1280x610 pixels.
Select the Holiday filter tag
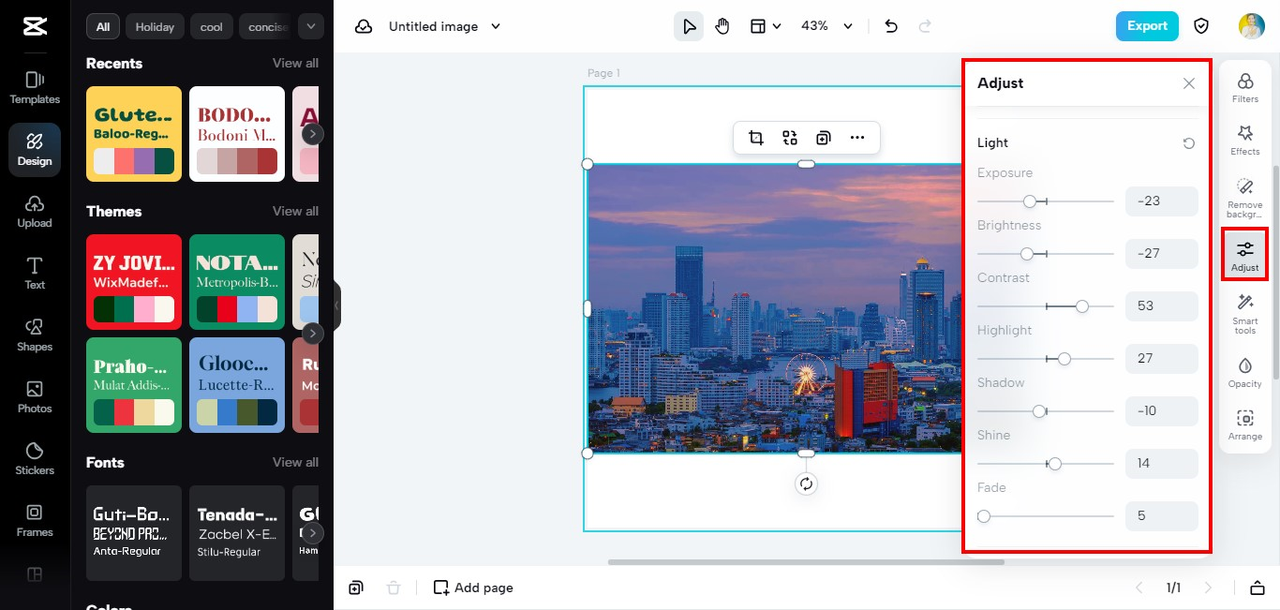(155, 27)
